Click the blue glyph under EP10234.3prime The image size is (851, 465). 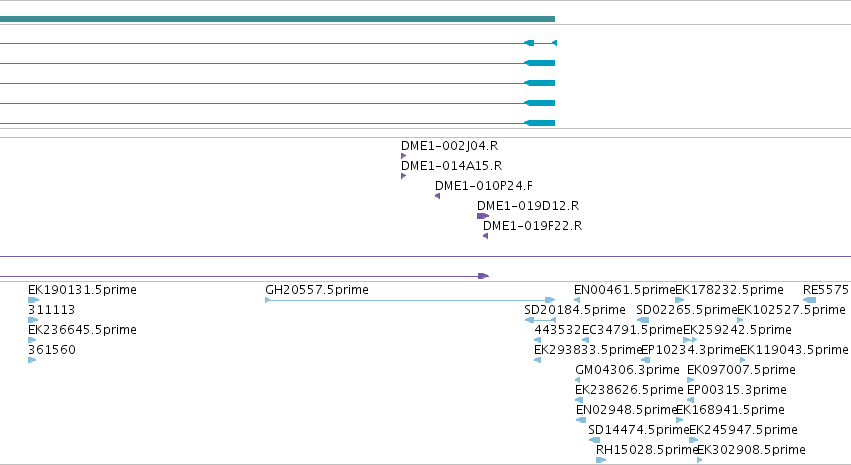coord(645,360)
